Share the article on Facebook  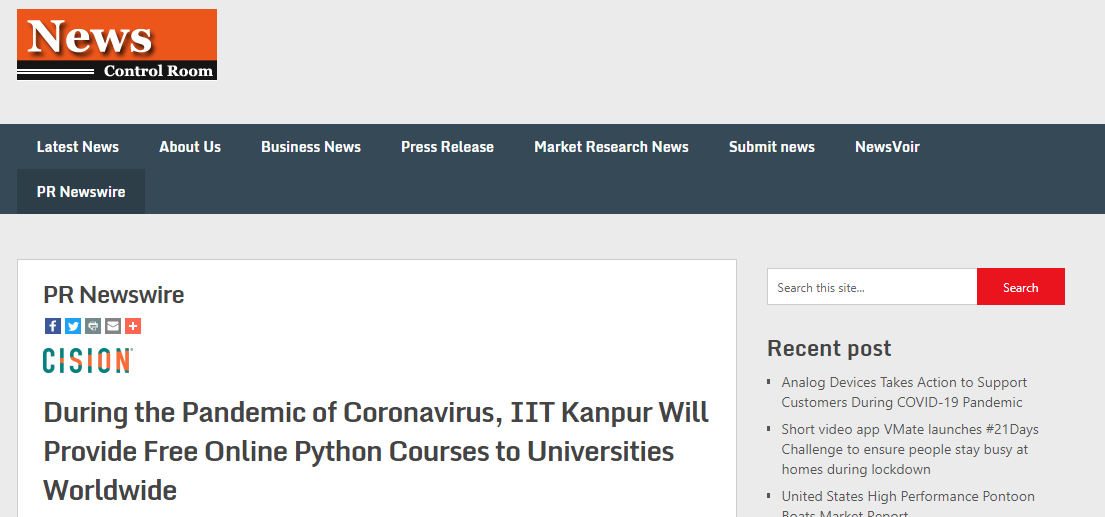coord(53,325)
